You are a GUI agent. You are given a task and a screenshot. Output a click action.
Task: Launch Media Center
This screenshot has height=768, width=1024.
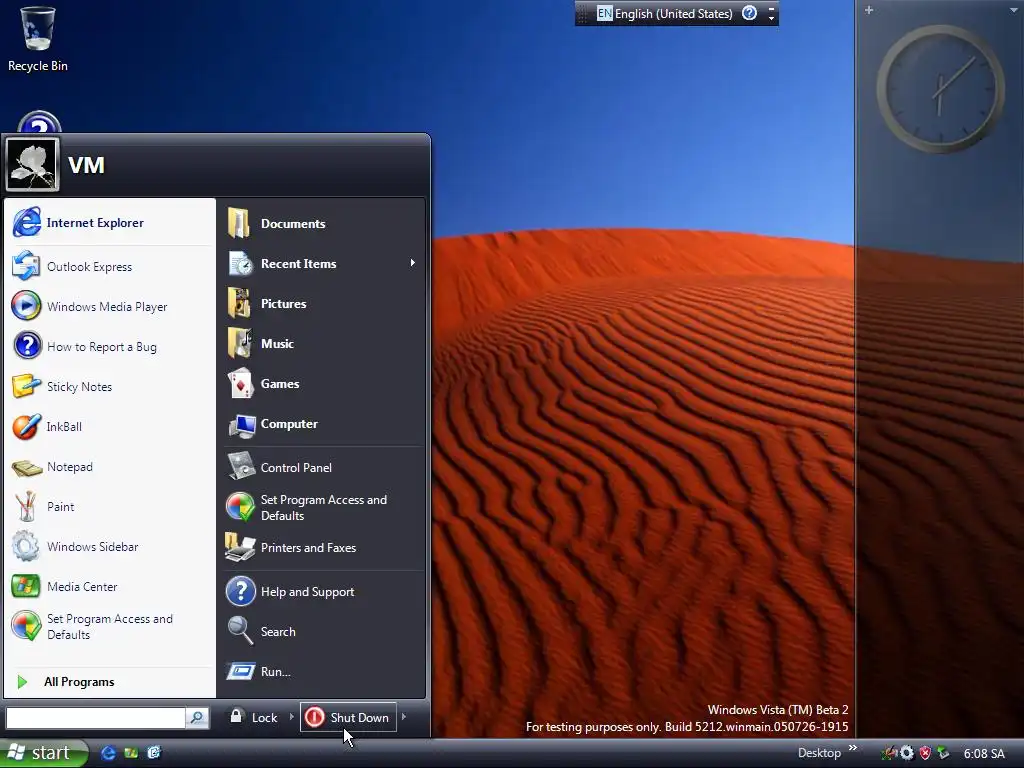(x=109, y=586)
